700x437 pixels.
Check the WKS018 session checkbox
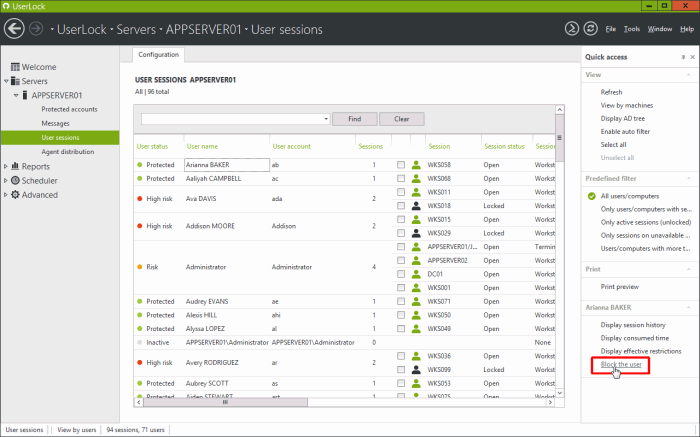point(401,206)
